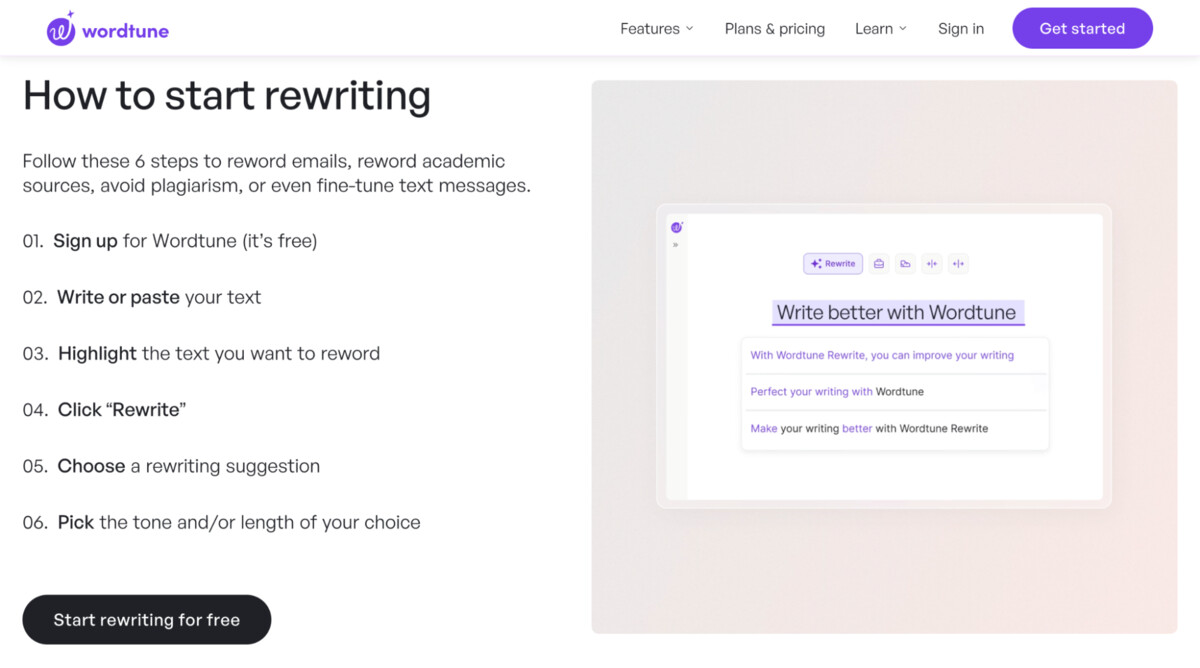Open the Learn dropdown menu
This screenshot has height=668, width=1200.
(880, 29)
